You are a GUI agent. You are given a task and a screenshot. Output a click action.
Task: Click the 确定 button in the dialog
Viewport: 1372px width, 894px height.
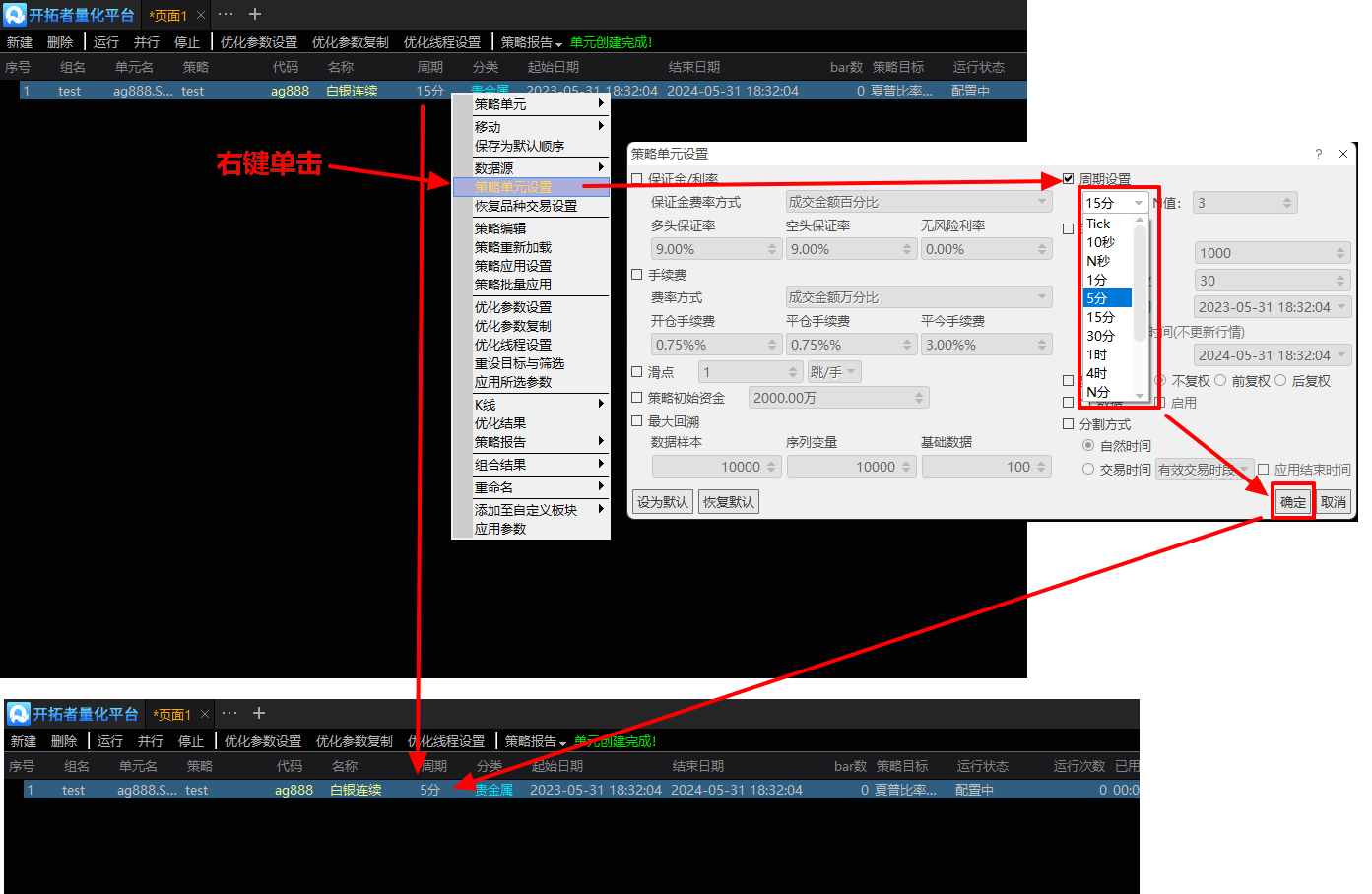pos(1293,502)
